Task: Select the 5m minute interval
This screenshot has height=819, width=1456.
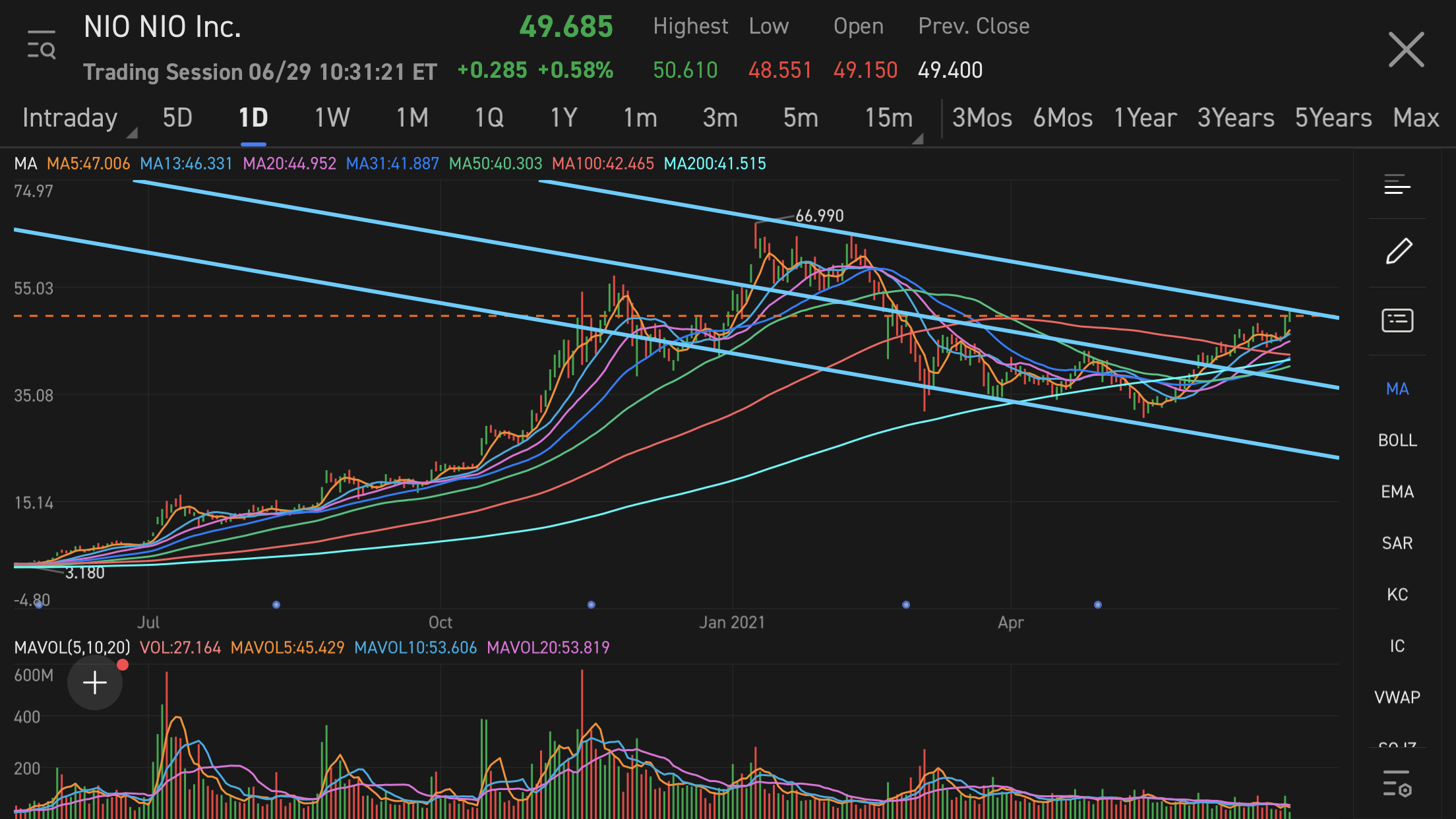Action: (801, 118)
